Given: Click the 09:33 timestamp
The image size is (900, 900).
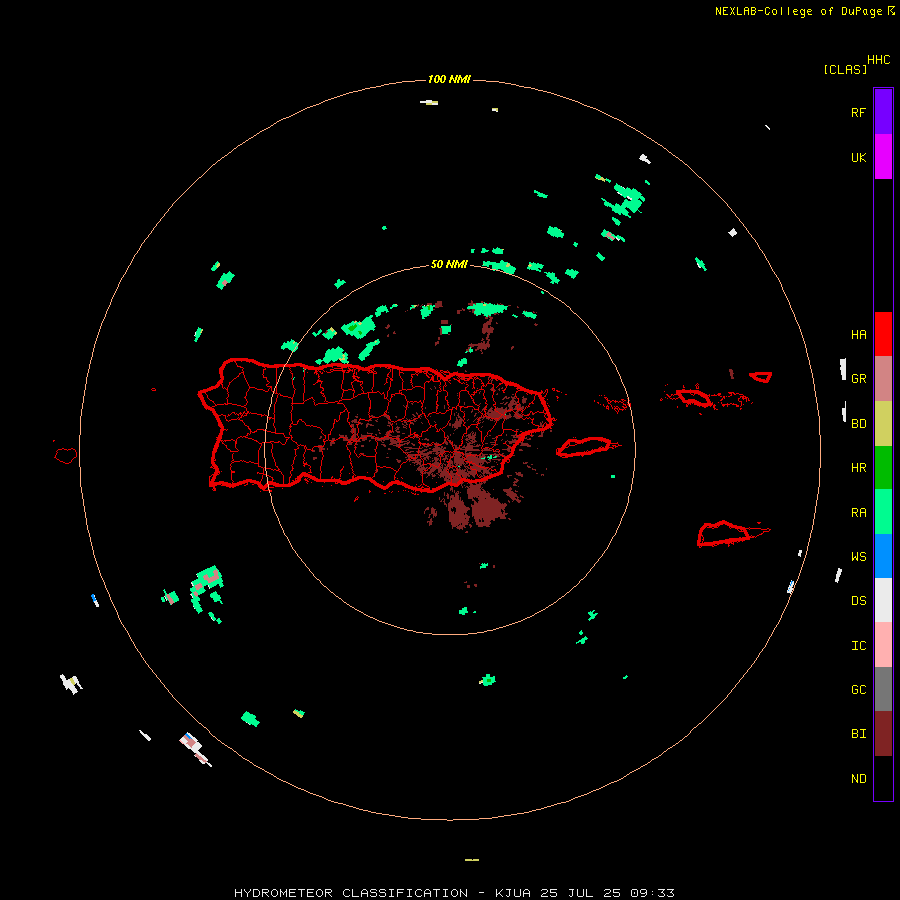Looking at the screenshot, I should tap(652, 893).
